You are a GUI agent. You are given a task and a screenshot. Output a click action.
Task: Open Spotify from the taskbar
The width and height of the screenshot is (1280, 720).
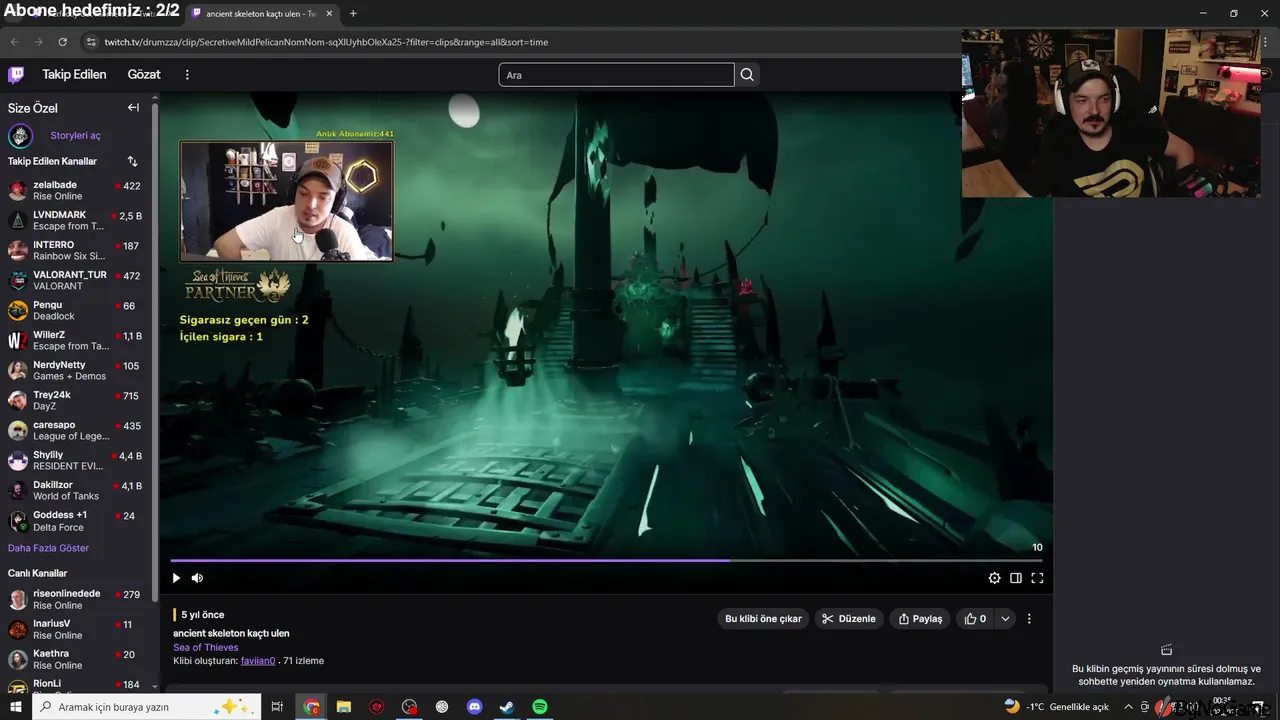point(540,707)
